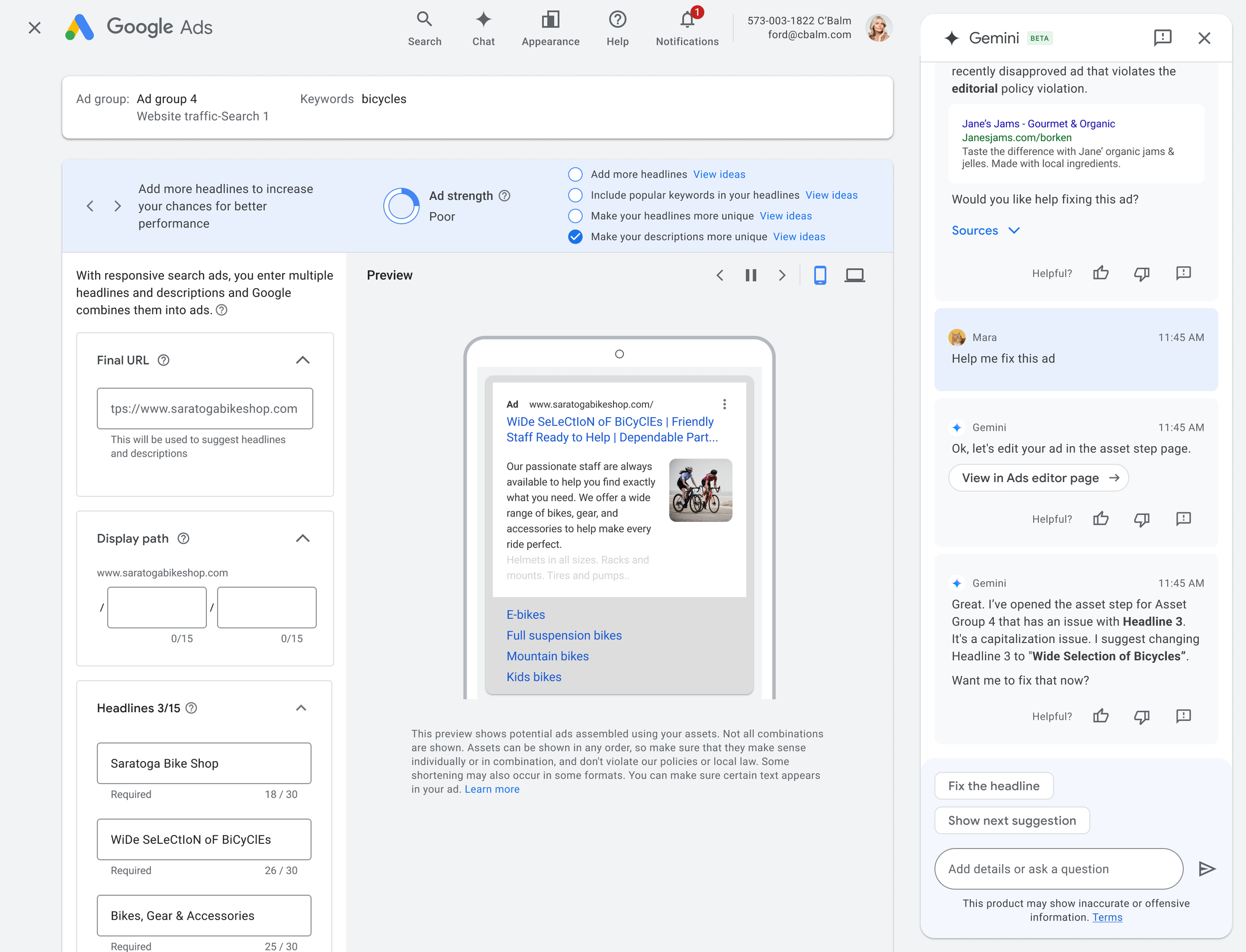Select mobile phone preview icon

(x=819, y=276)
